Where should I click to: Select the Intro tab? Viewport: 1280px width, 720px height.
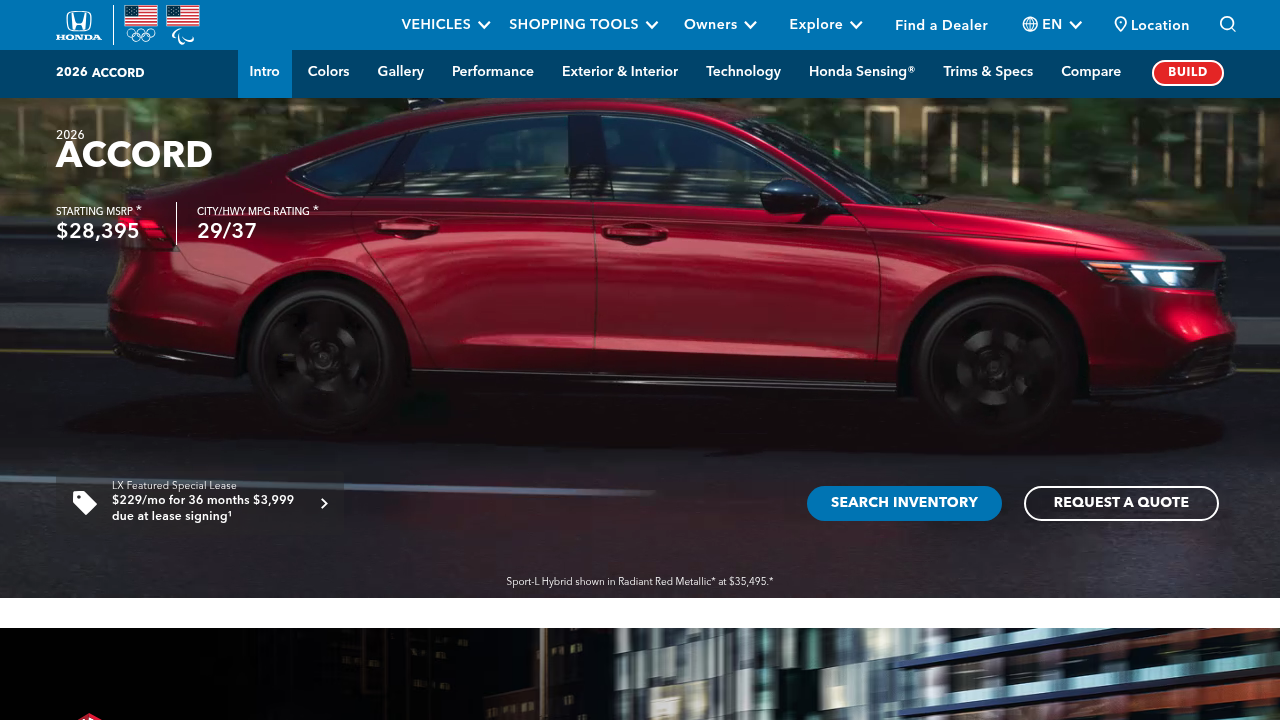pos(265,72)
